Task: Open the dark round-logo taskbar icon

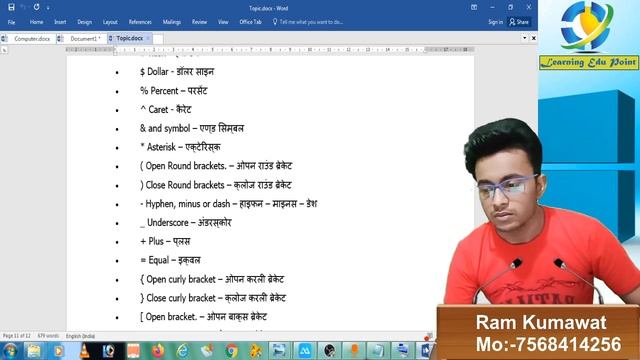Action: 329,351
